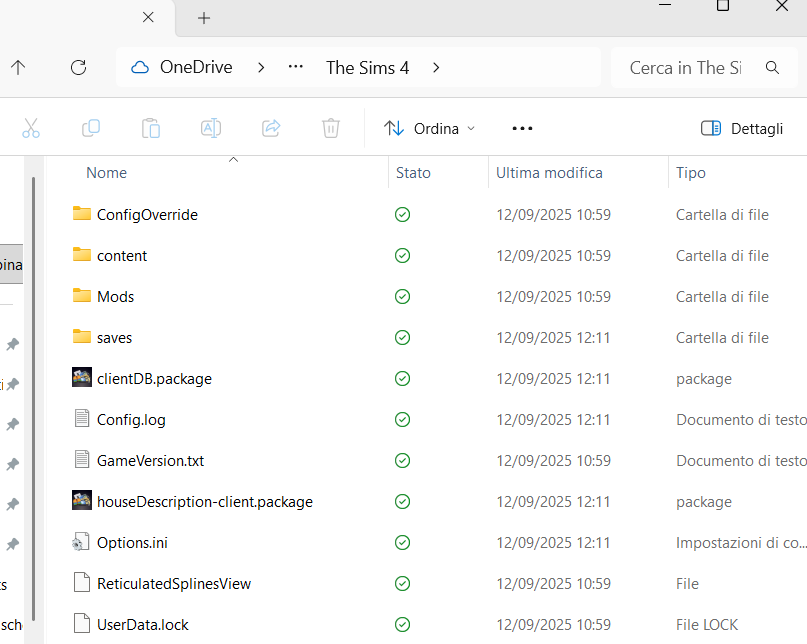The height and width of the screenshot is (644, 807).
Task: Click the OneDrive breadcrumb segment
Action: point(196,67)
